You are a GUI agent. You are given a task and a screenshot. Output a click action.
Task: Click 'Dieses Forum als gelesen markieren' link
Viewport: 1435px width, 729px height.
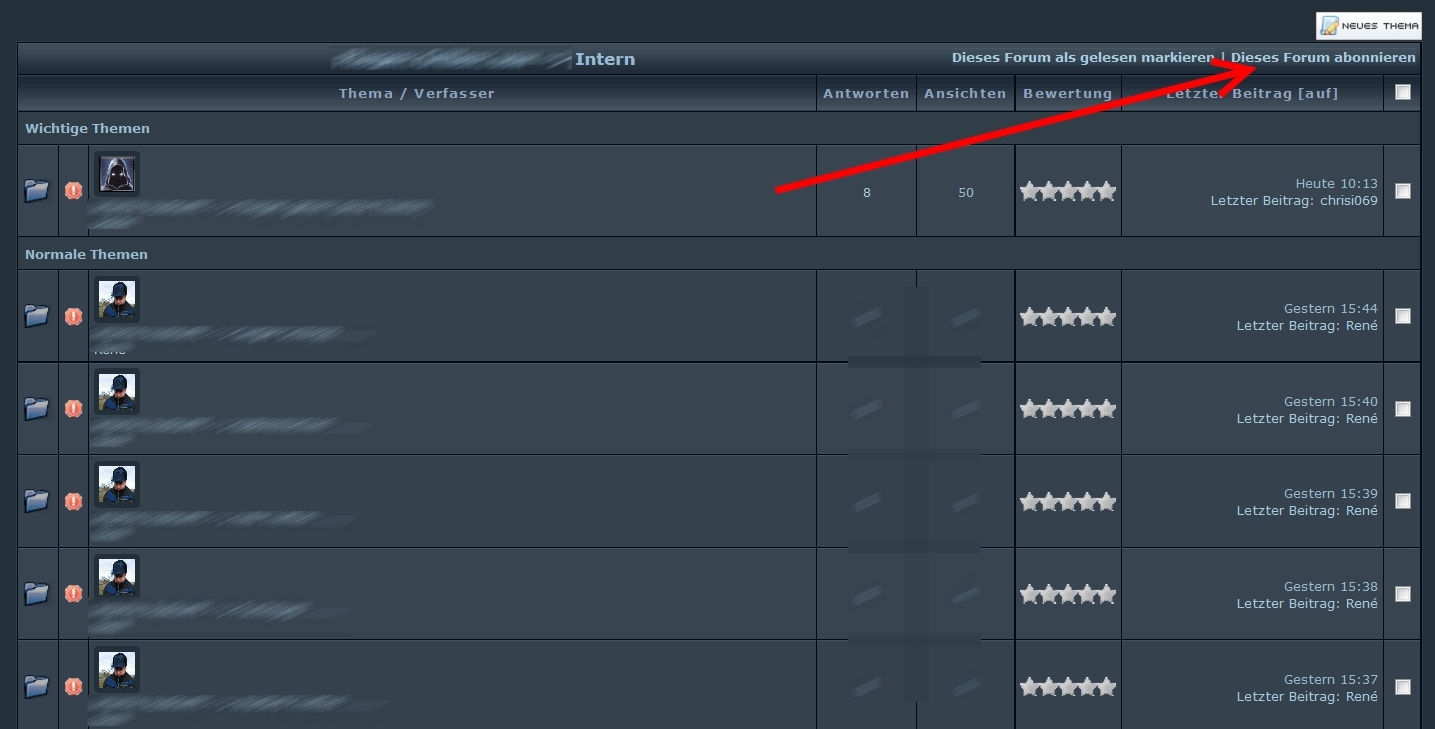[x=1082, y=58]
